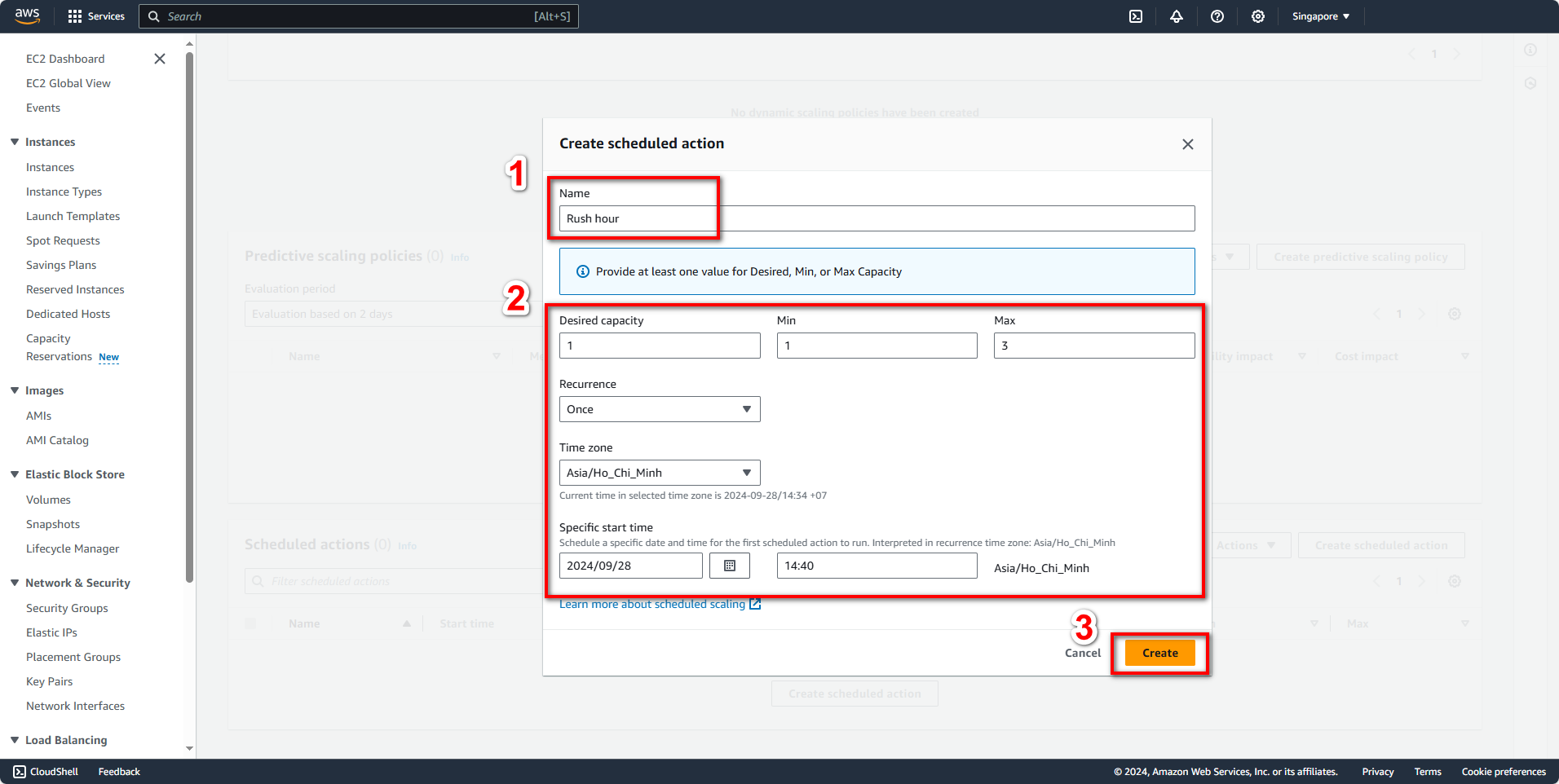
Task: Click the AWS logo to go home
Action: pyautogui.click(x=27, y=16)
